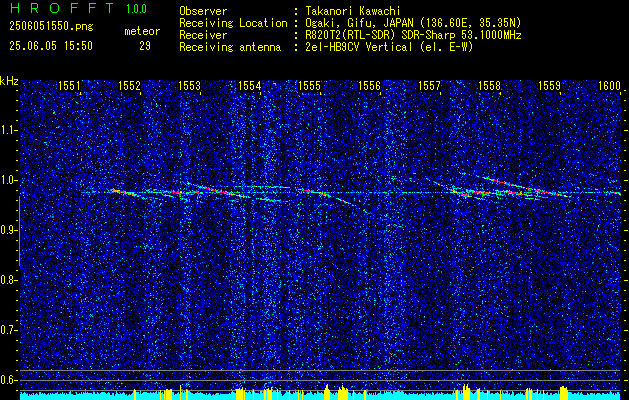Image resolution: width=629 pixels, height=400 pixels.
Task: Click the 1558 time marker
Action: pyautogui.click(x=489, y=85)
